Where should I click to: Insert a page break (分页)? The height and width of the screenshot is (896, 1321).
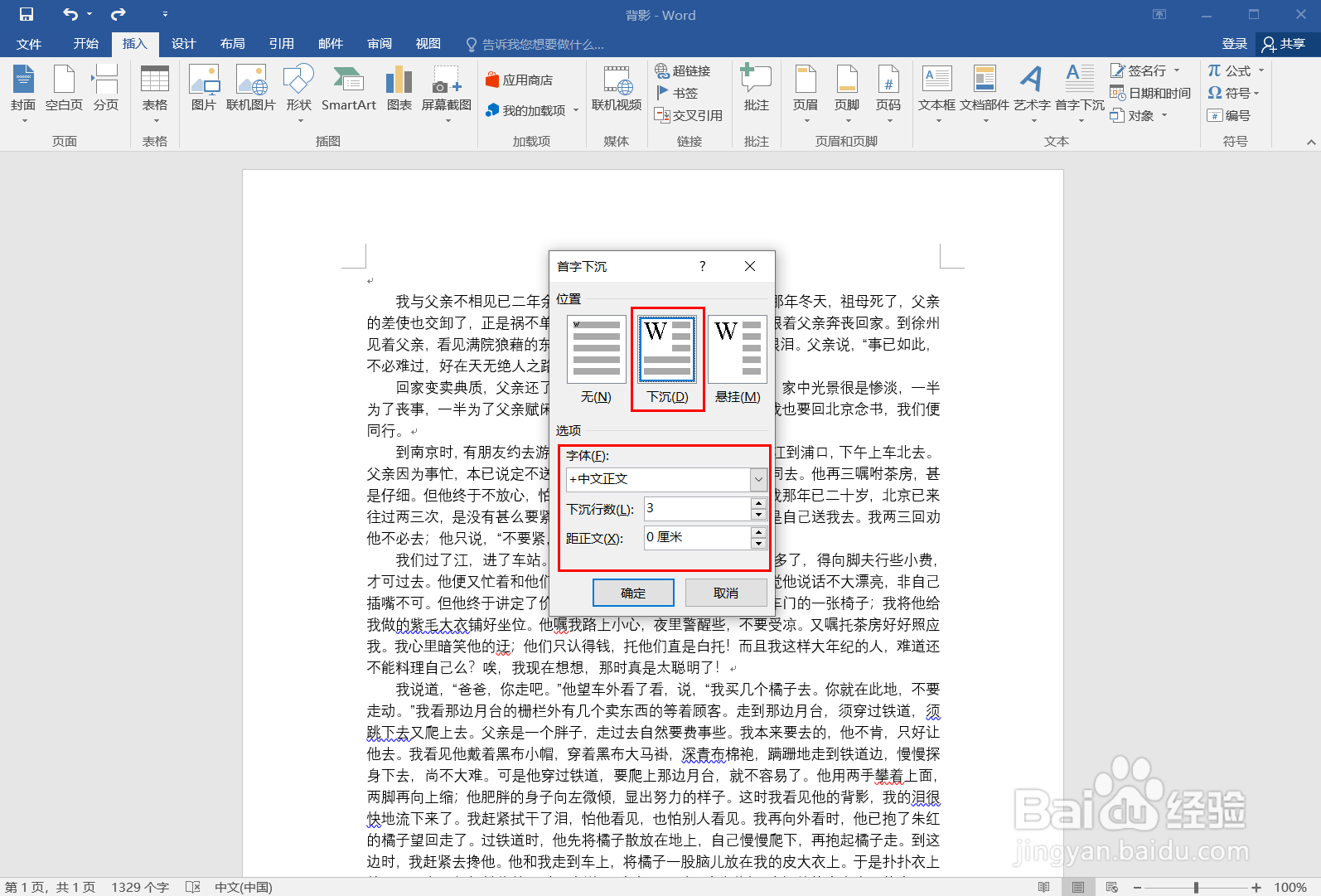(x=105, y=88)
